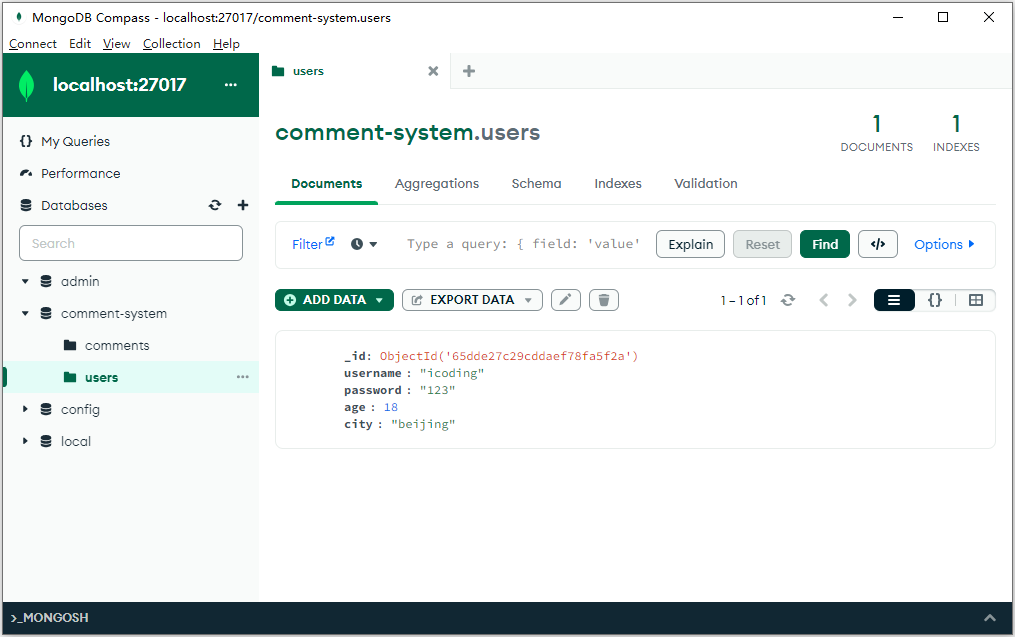The width and height of the screenshot is (1015, 637).
Task: Switch to table view of documents
Action: pyautogui.click(x=976, y=300)
